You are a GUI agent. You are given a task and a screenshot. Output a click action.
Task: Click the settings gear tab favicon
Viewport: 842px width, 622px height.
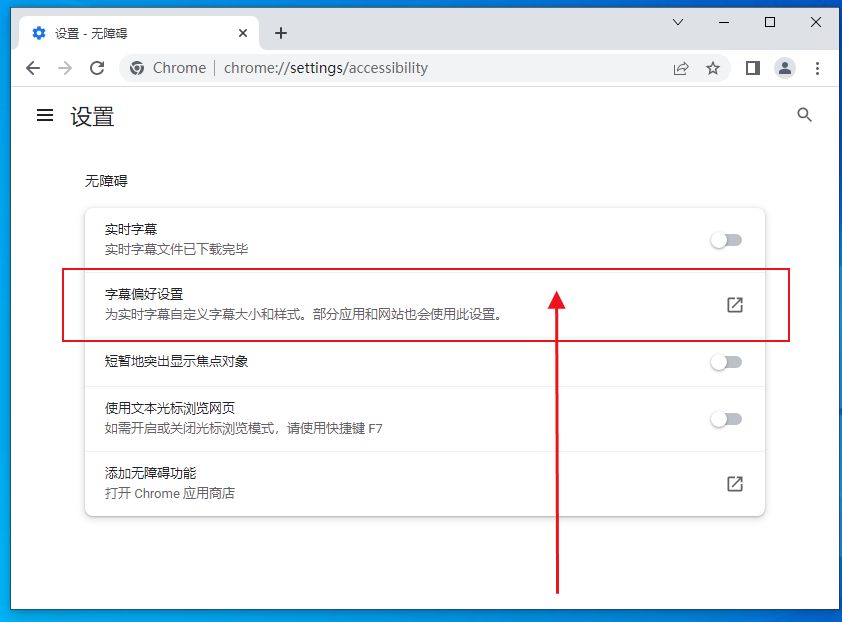[39, 33]
